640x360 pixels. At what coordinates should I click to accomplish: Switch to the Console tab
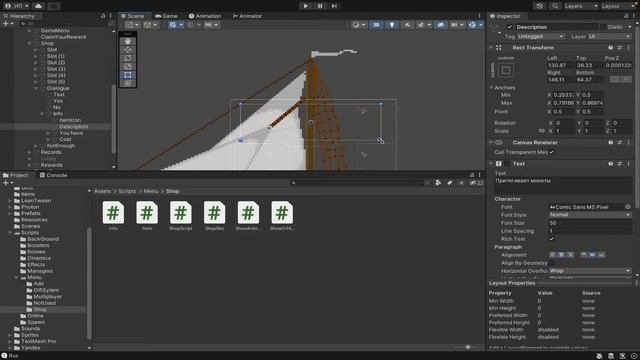[x=53, y=175]
